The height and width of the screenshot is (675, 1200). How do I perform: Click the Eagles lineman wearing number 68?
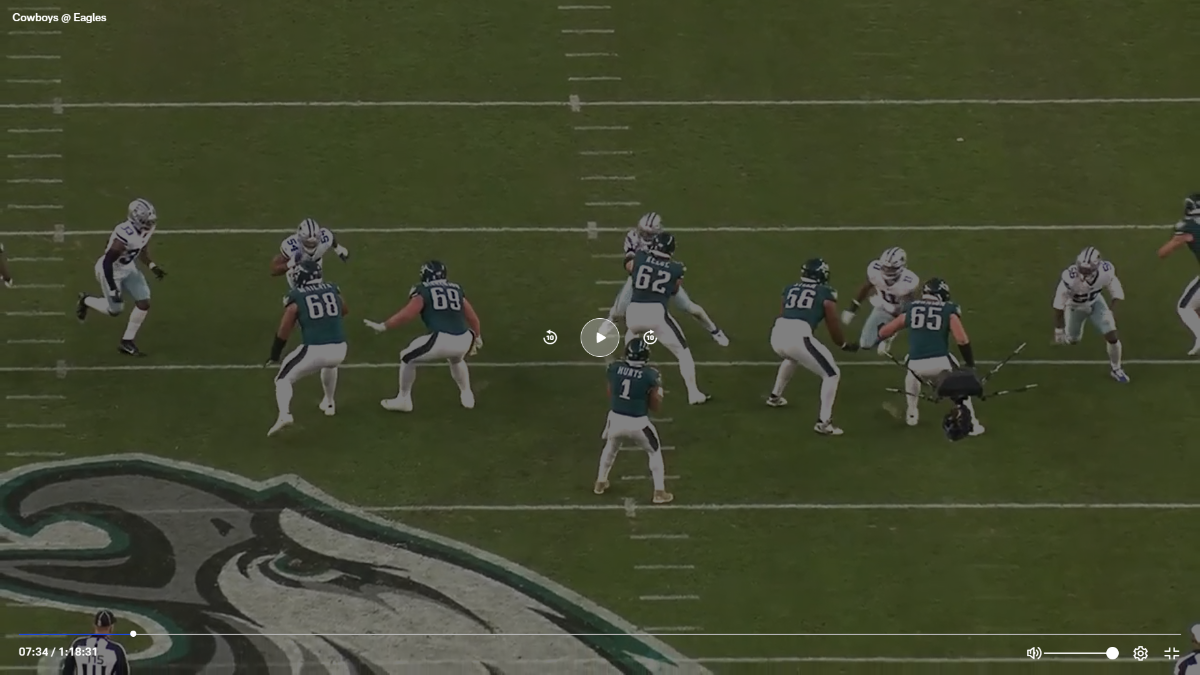(316, 320)
